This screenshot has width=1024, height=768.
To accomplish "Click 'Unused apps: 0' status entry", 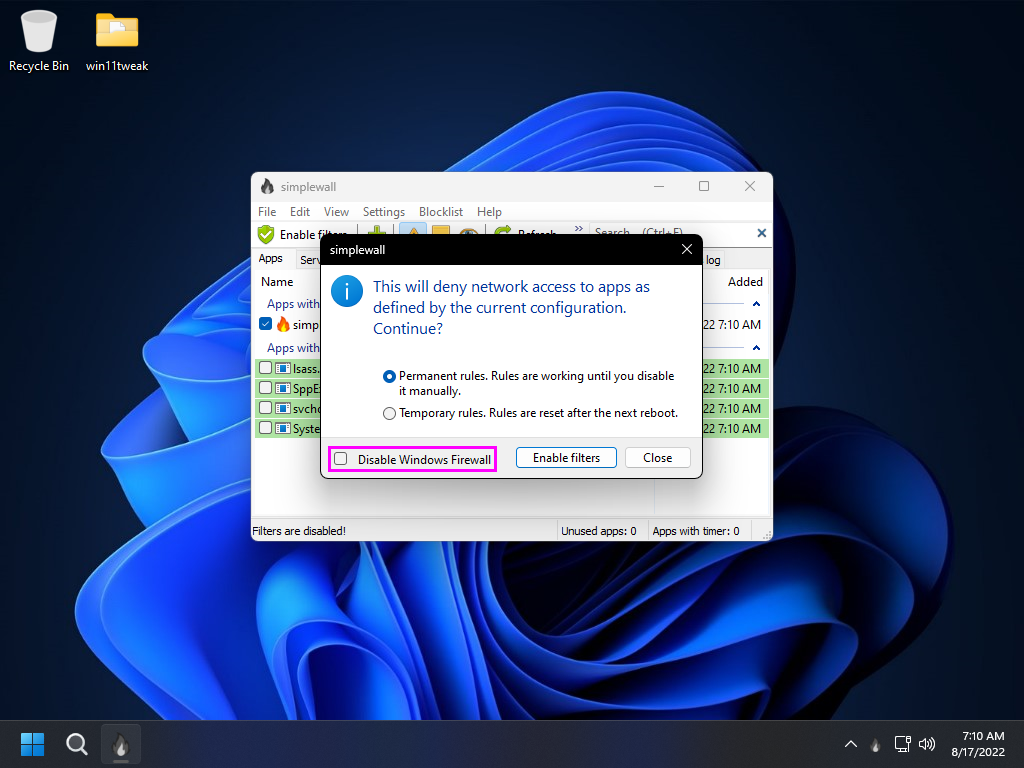I will pyautogui.click(x=598, y=531).
